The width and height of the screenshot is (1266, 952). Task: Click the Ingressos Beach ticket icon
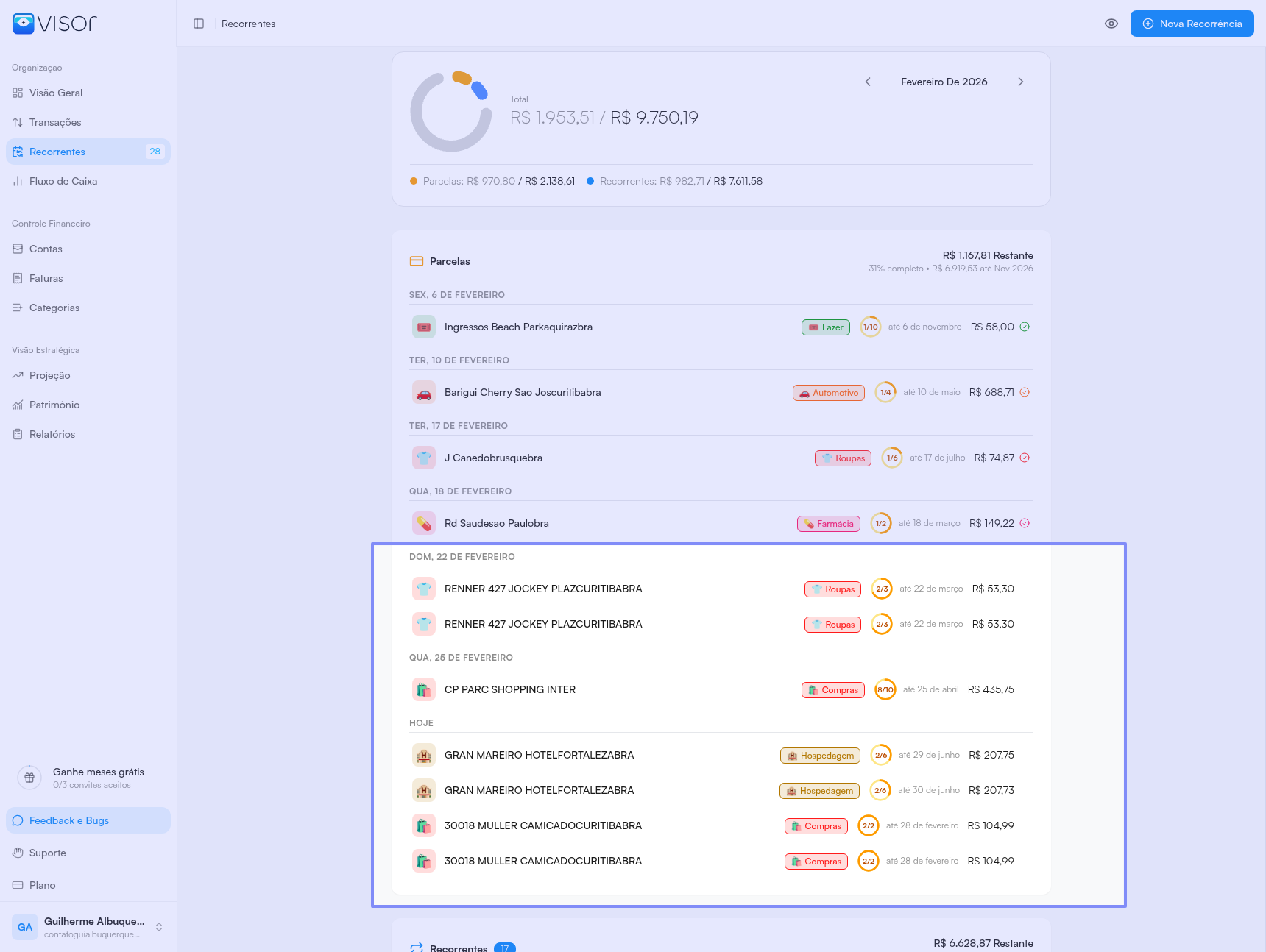tap(424, 327)
